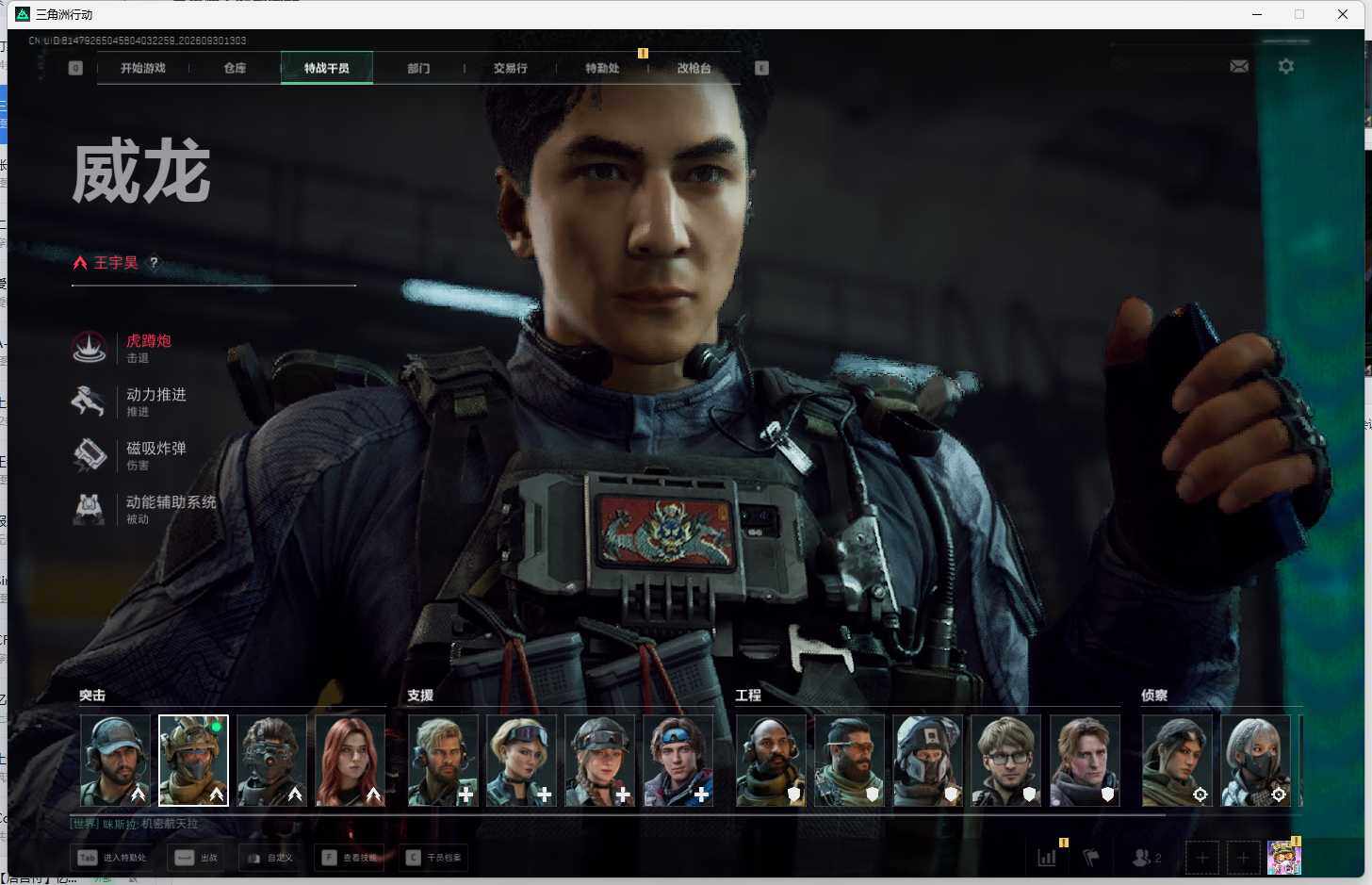Click the 自定义 button
This screenshot has width=1372, height=885.
pyautogui.click(x=270, y=858)
